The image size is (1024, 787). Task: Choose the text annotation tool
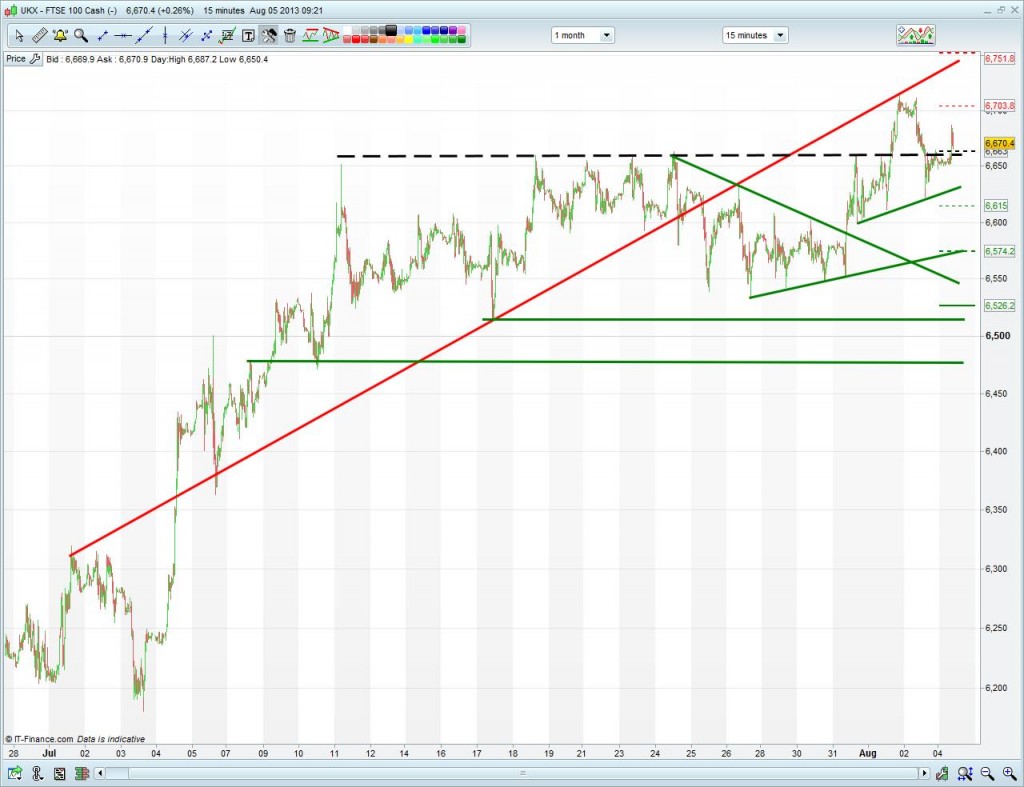click(248, 35)
